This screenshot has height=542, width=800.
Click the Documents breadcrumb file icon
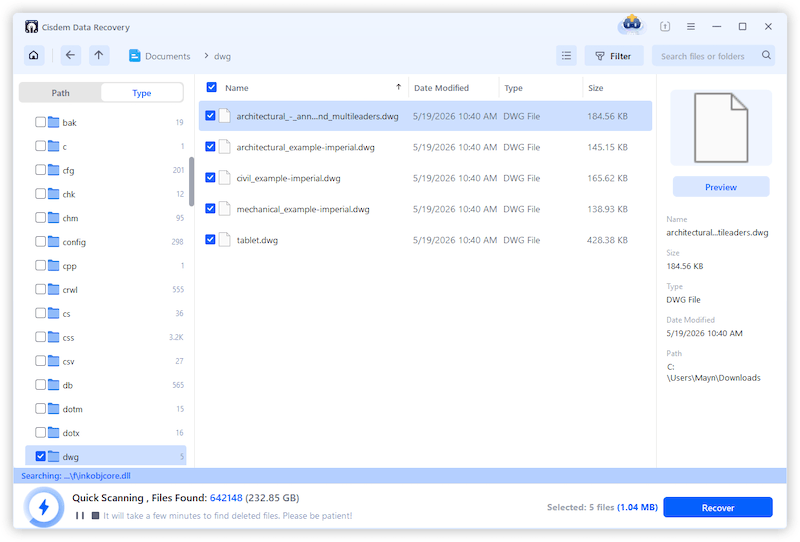tap(135, 56)
